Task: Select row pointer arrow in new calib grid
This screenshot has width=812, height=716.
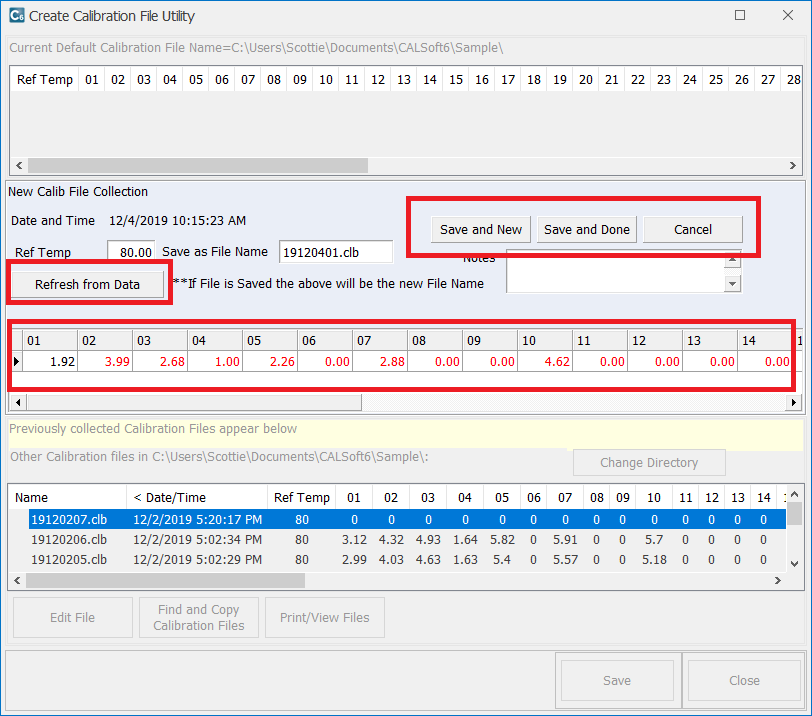Action: tap(17, 361)
